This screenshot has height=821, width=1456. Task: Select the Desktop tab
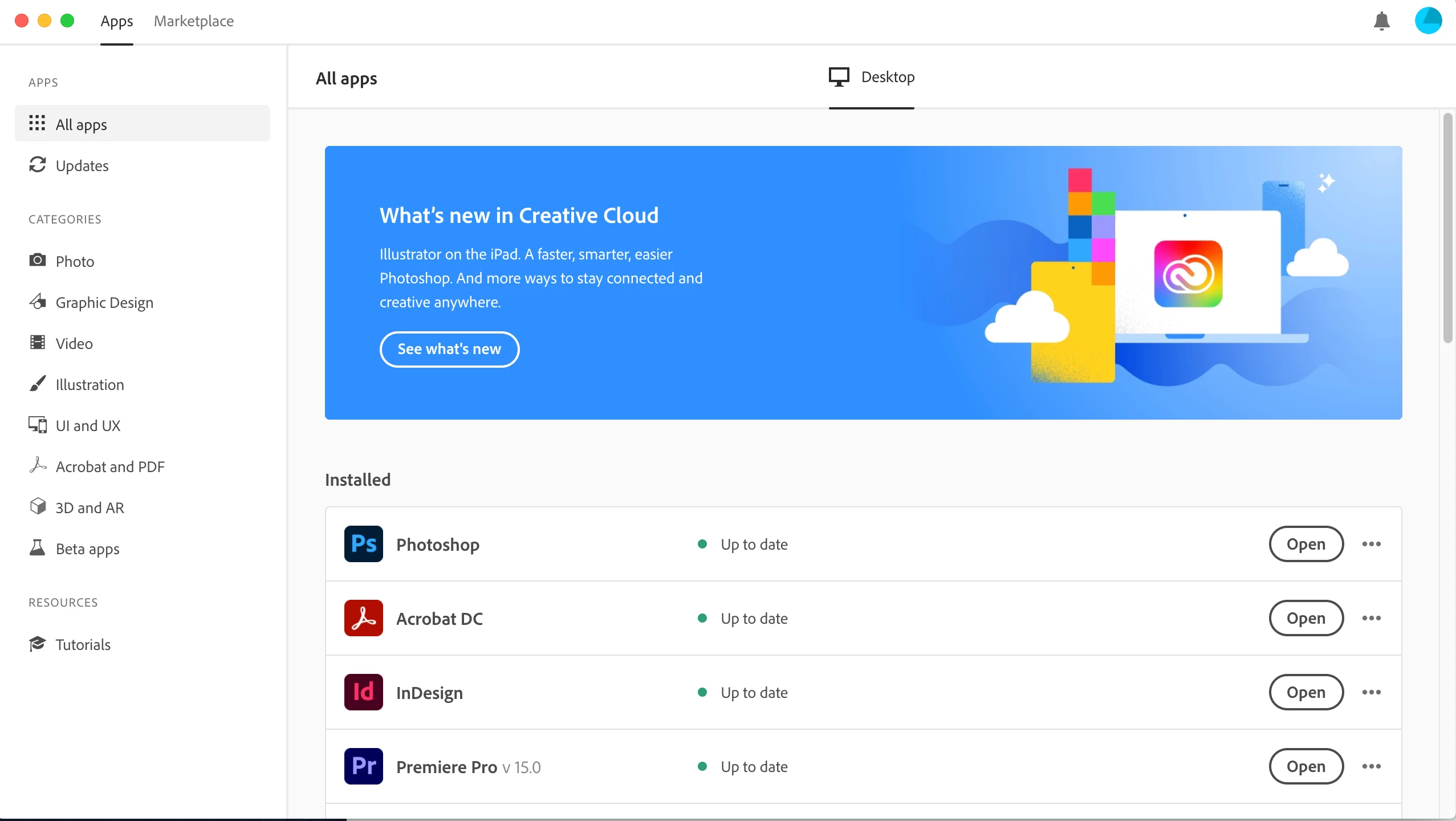click(x=872, y=77)
